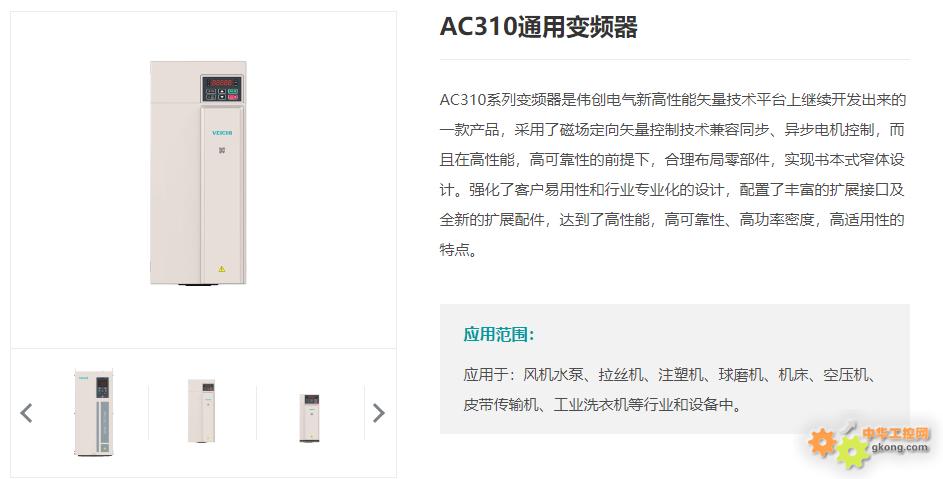
Task: Click the green button on the inverter keypad
Action: click(233, 91)
